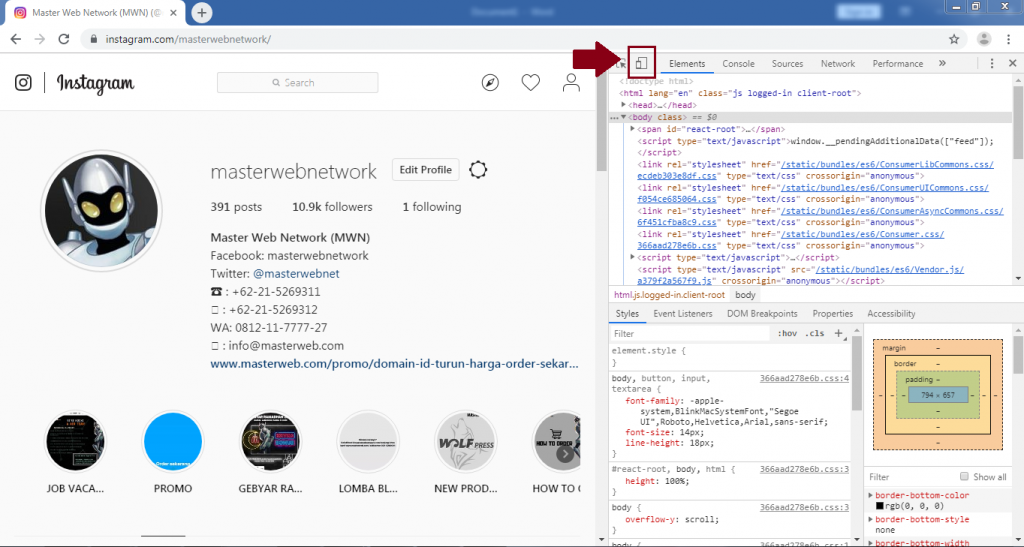Viewport: 1024px width, 547px height.
Task: Click the 794 × 657 box model content
Action: (938, 395)
